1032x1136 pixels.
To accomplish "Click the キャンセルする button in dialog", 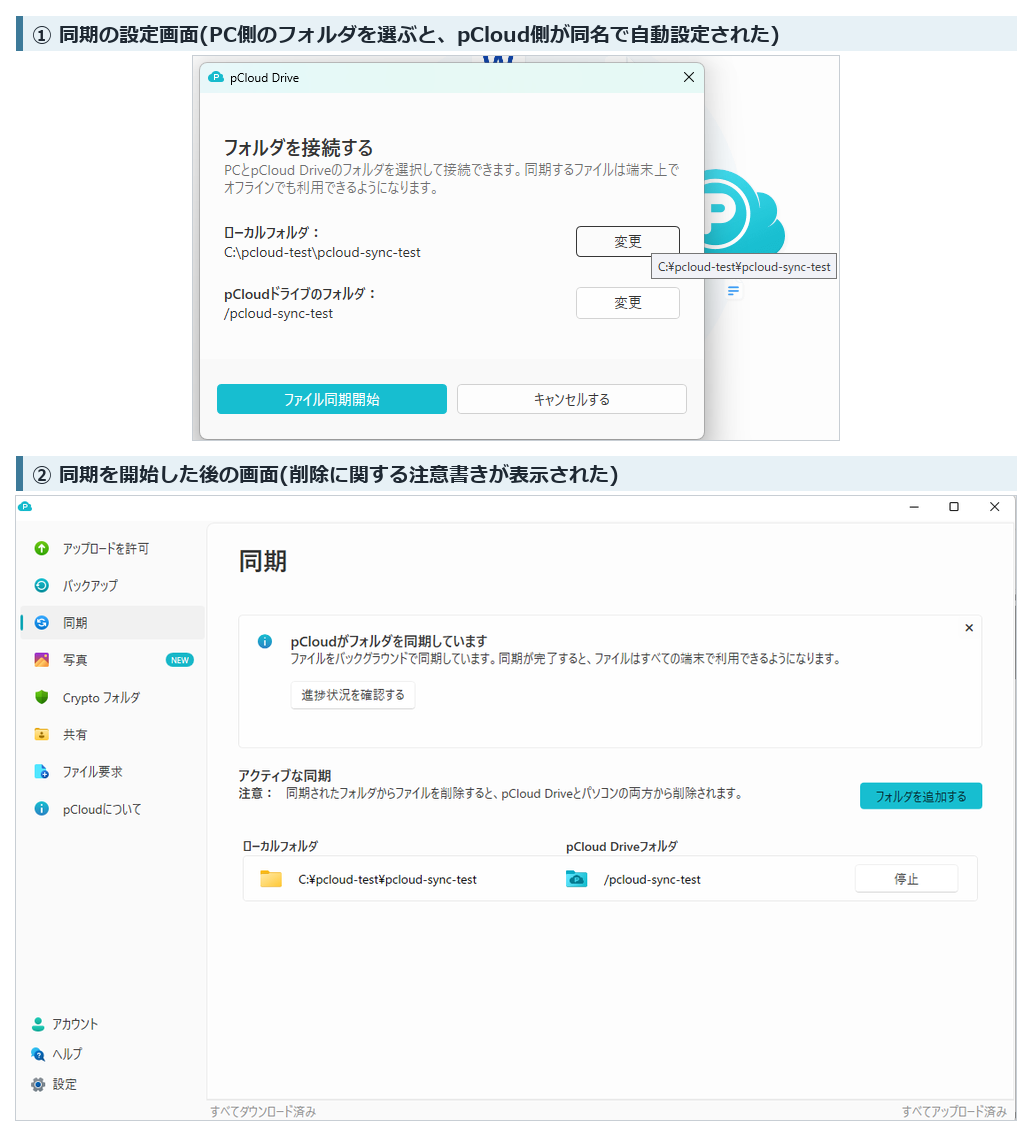I will coord(571,399).
